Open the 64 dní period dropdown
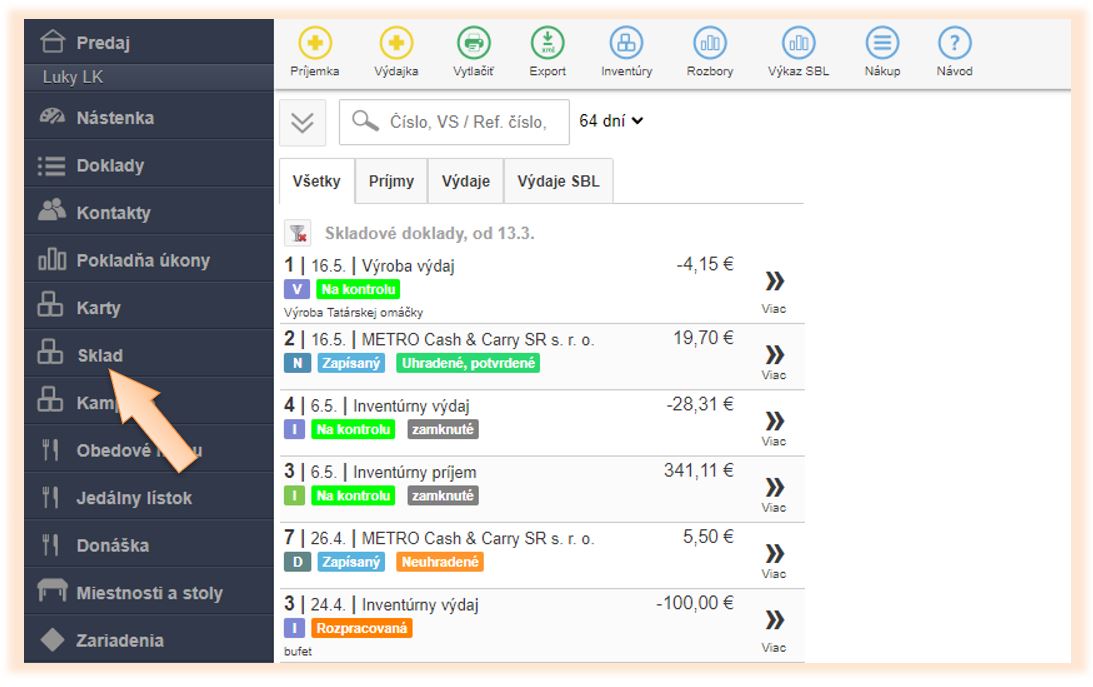This screenshot has width=1093, height=687. [611, 121]
